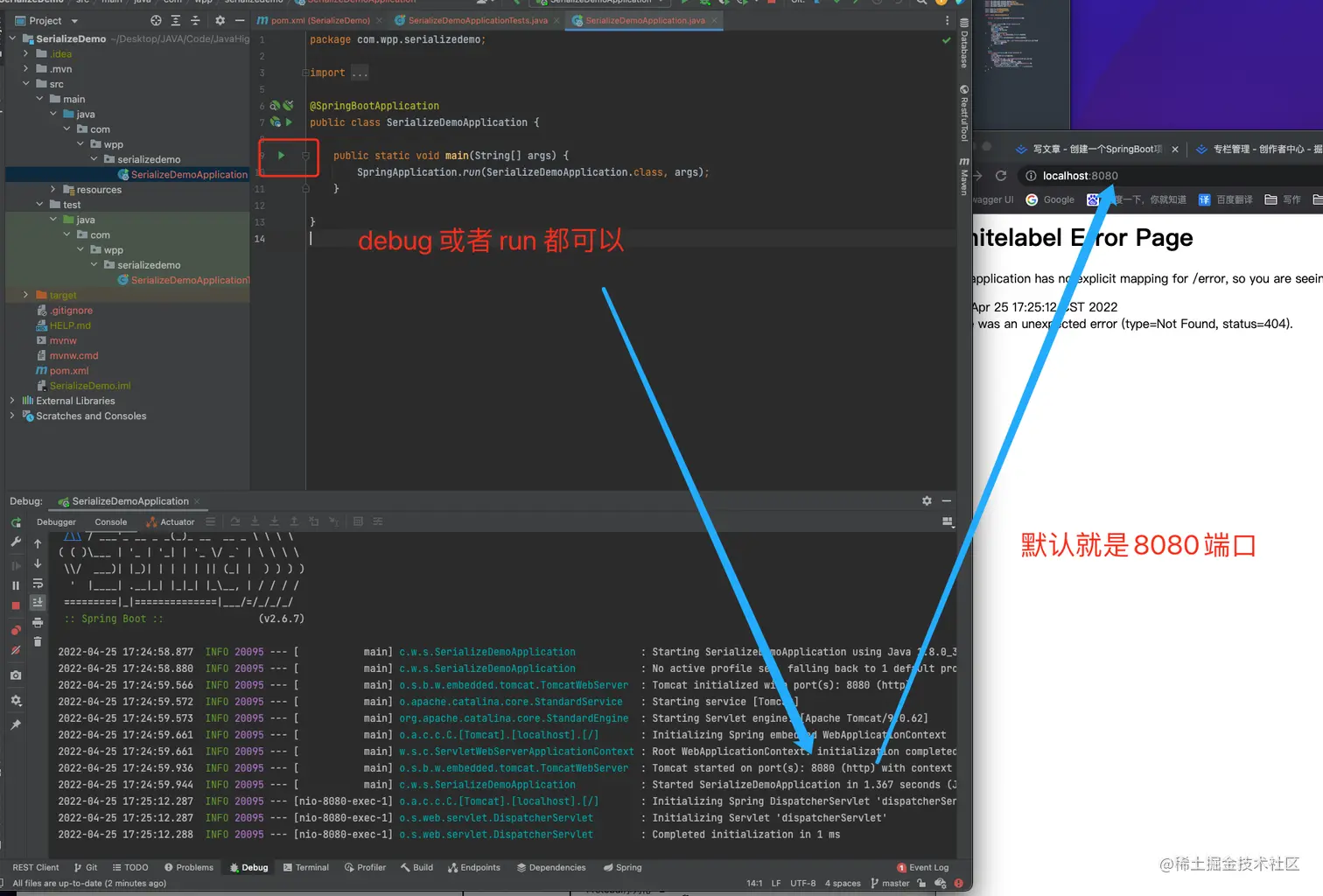Collapse all items in Project panel

coord(195,20)
